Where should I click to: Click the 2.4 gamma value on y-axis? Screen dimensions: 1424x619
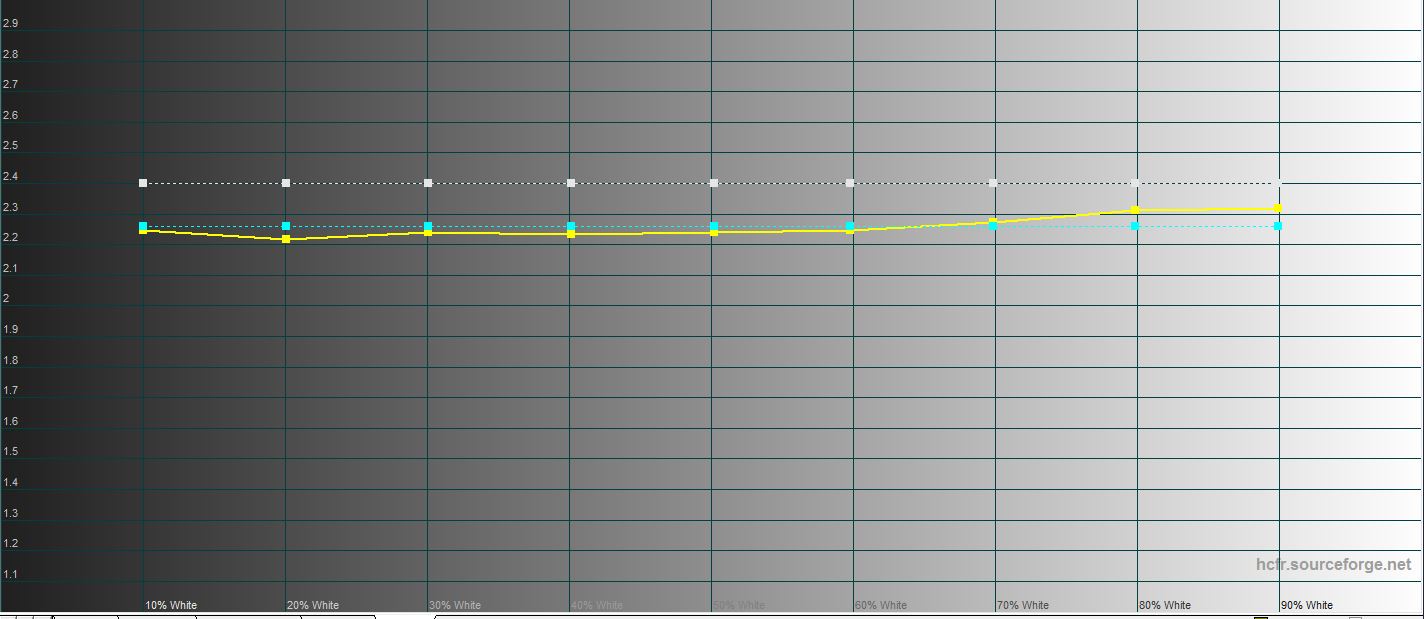pos(11,177)
